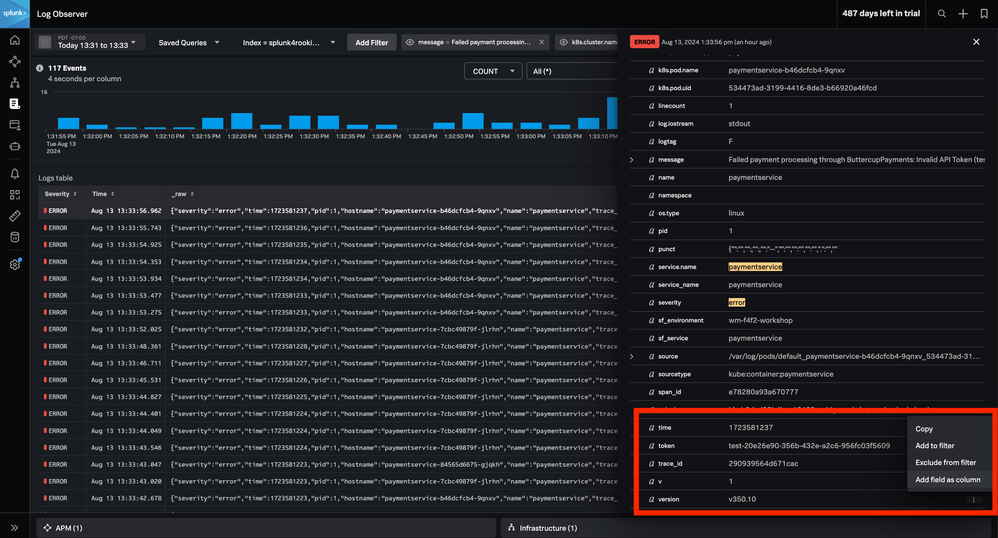Sort logs by the Severity column header

coord(58,194)
